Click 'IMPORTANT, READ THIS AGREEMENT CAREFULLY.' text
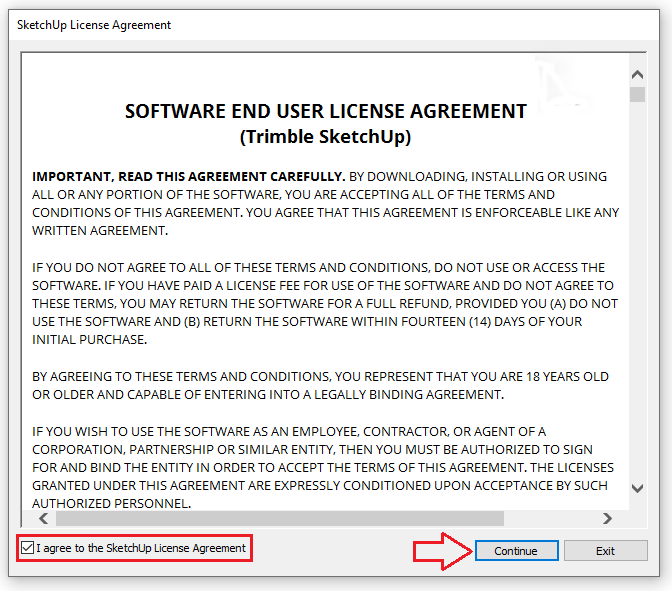The height and width of the screenshot is (591, 672). pyautogui.click(x=189, y=177)
